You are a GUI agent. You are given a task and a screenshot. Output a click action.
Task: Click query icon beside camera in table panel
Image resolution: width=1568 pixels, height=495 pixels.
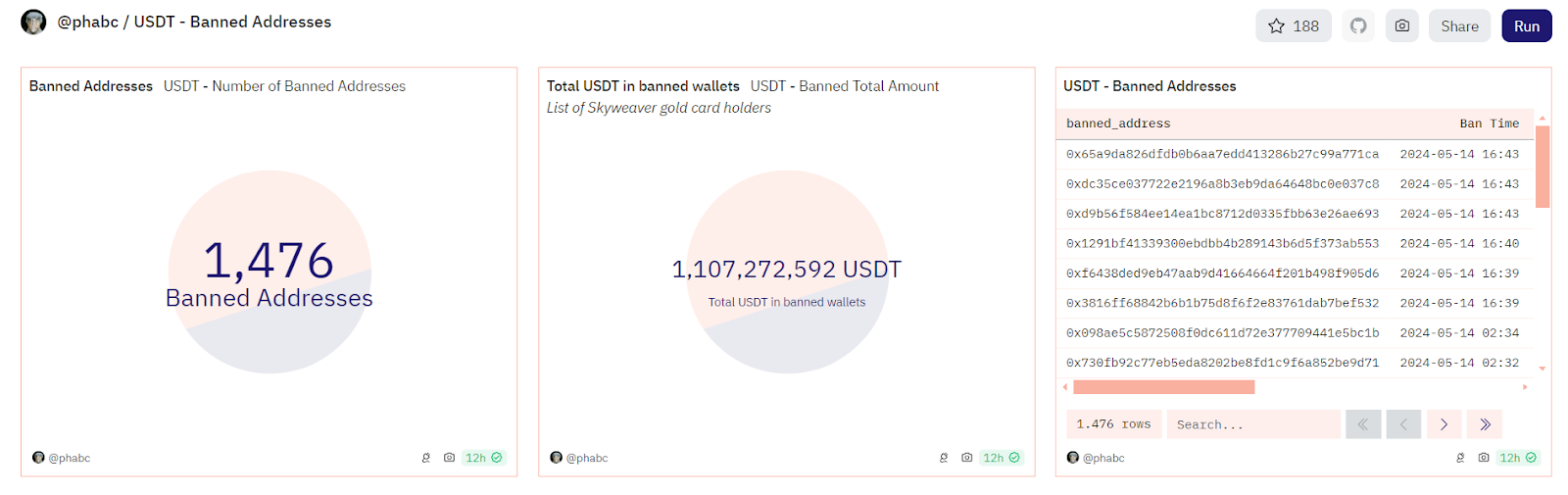pos(1460,458)
